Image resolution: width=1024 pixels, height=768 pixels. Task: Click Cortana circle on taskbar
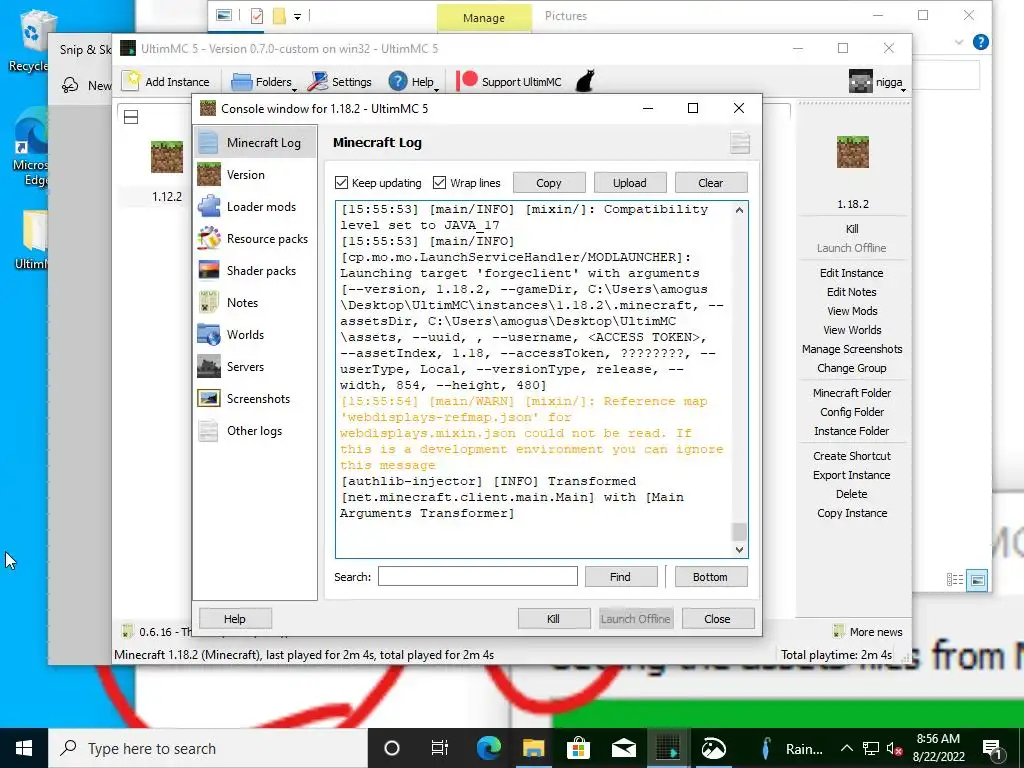point(392,748)
